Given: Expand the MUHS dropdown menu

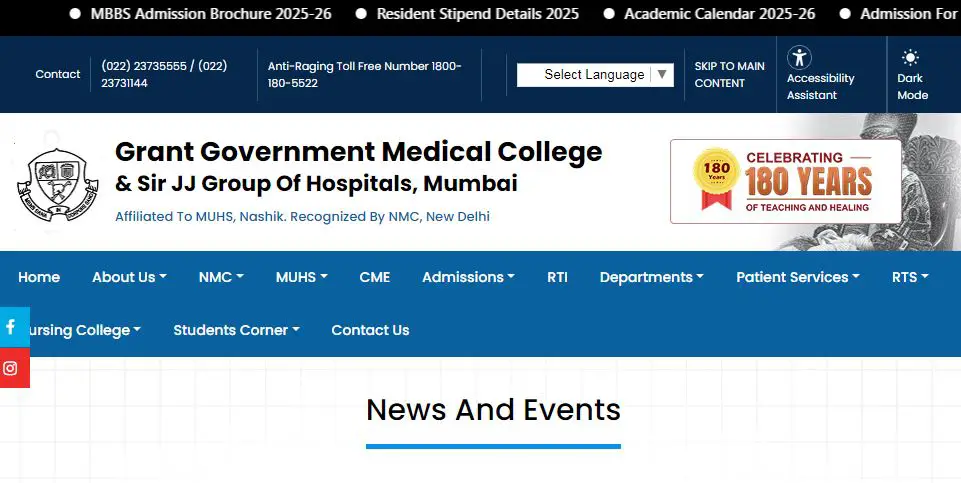Looking at the screenshot, I should click(302, 277).
